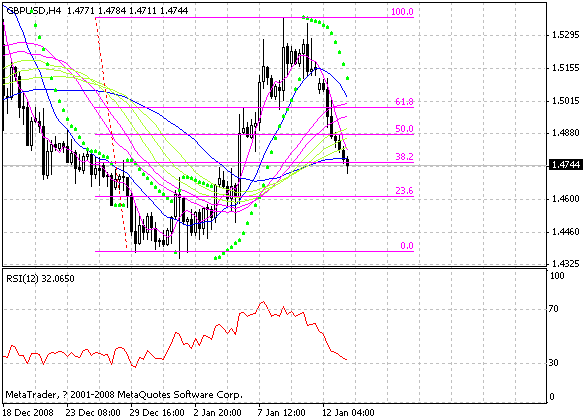Click the RSI(12) 32.0650 indicator label

pos(40,279)
